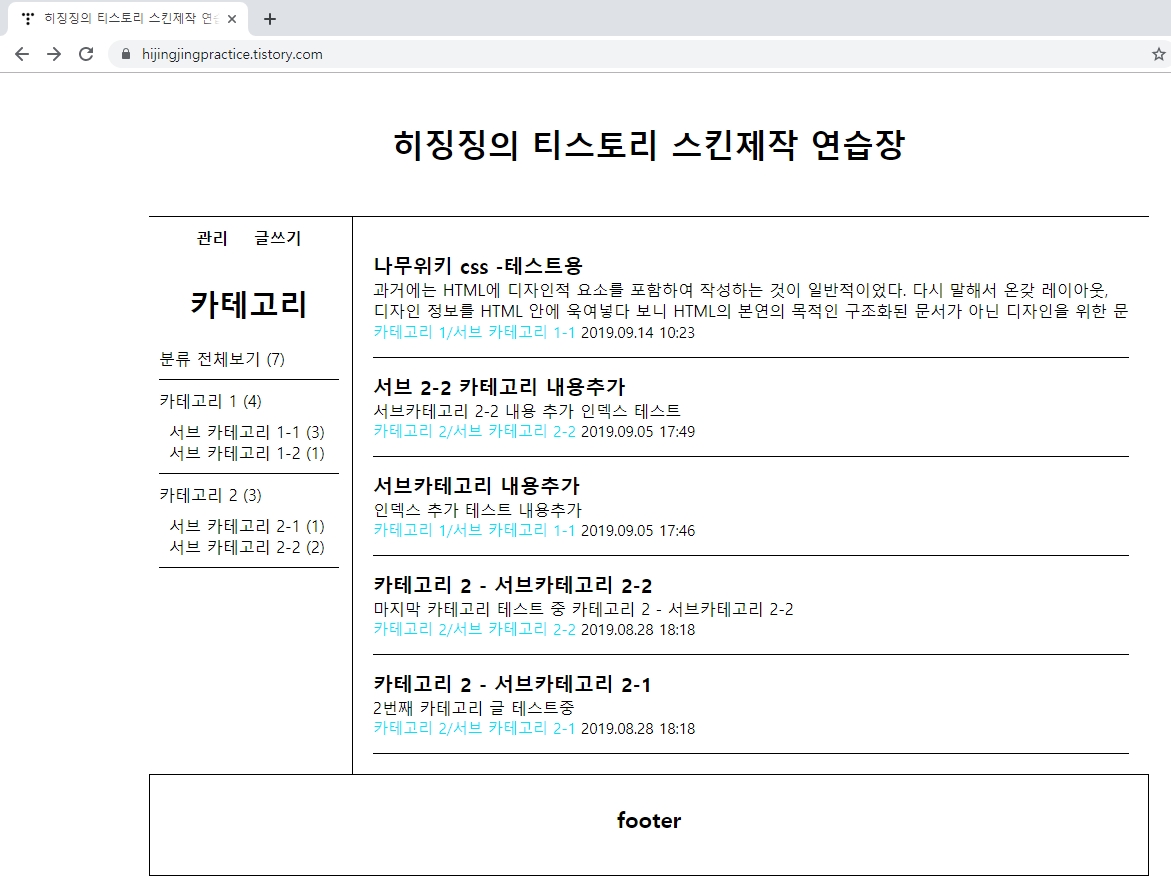Click category link dated 2019.09.05 17:49
This screenshot has width=1171, height=887.
pos(474,432)
